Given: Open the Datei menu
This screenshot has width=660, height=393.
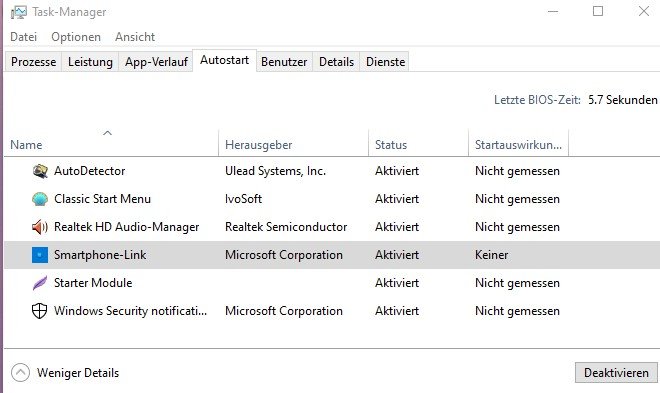Looking at the screenshot, I should click(x=24, y=37).
